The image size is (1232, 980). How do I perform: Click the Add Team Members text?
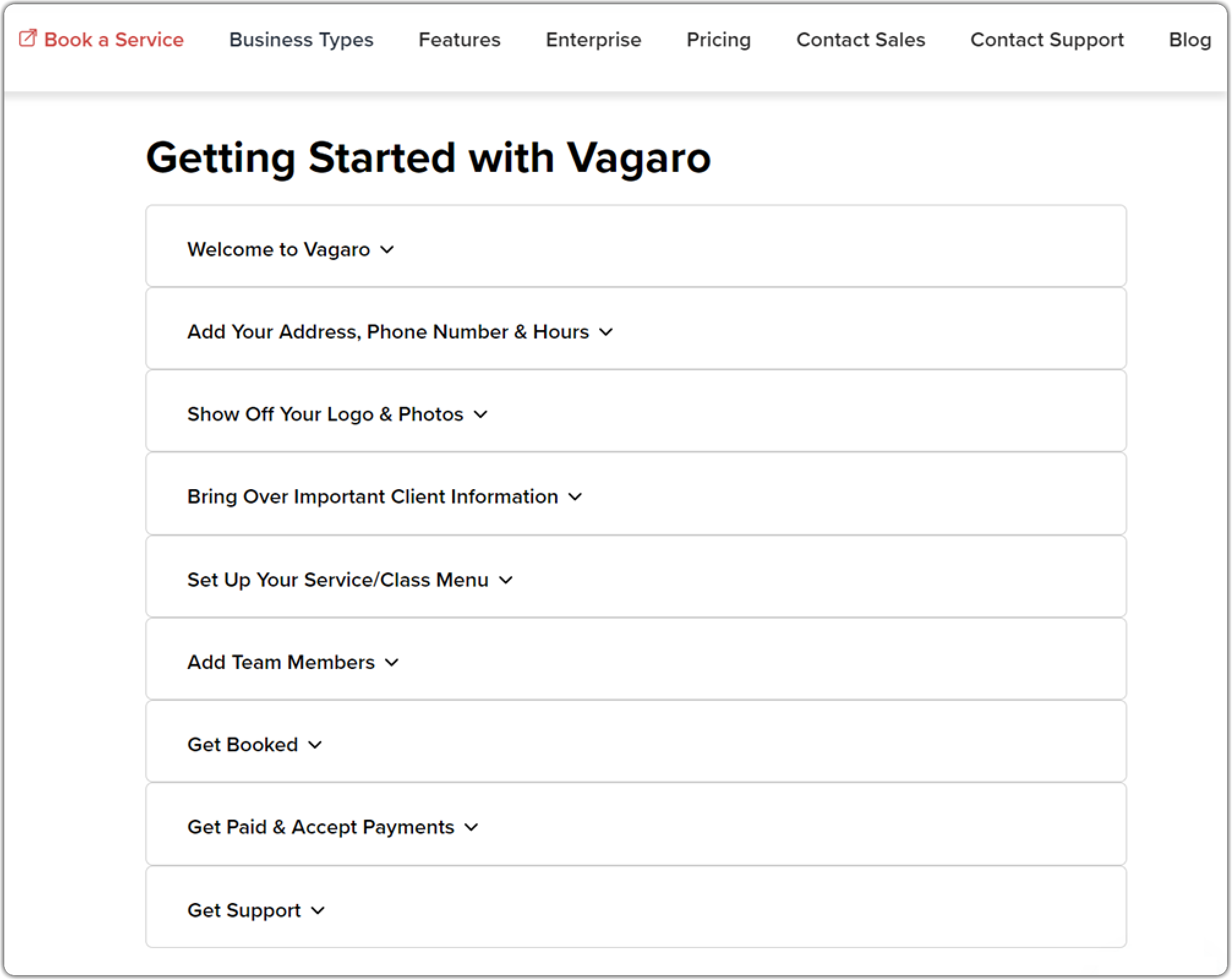[281, 662]
